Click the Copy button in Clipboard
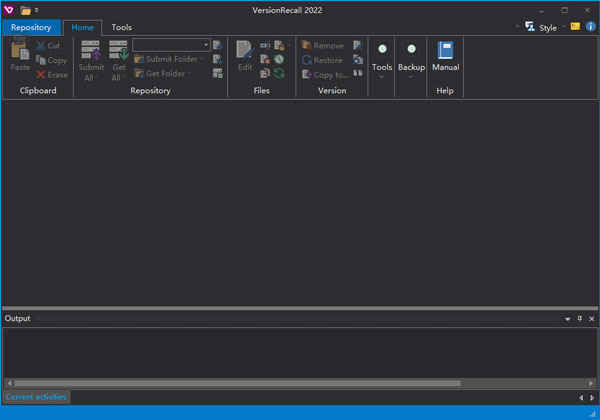The height and width of the screenshot is (420, 600). 51,60
